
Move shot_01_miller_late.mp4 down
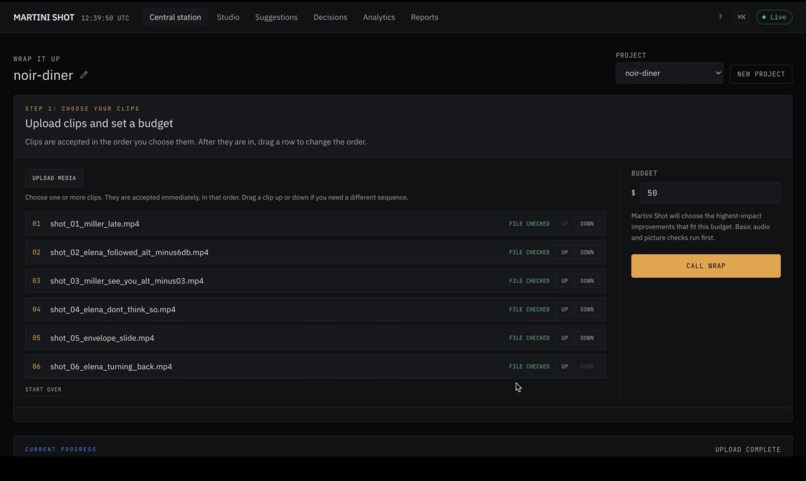[587, 224]
